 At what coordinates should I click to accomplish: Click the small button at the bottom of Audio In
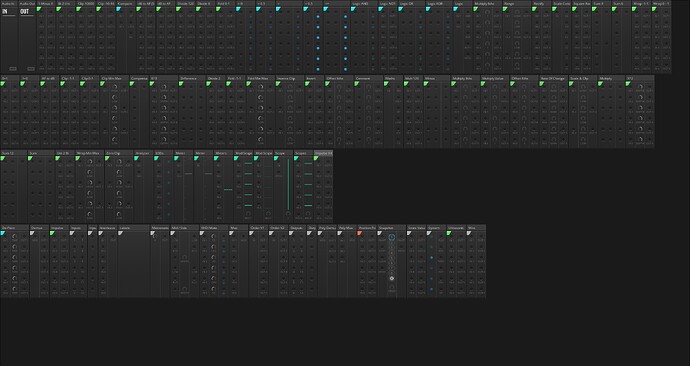coord(13,69)
